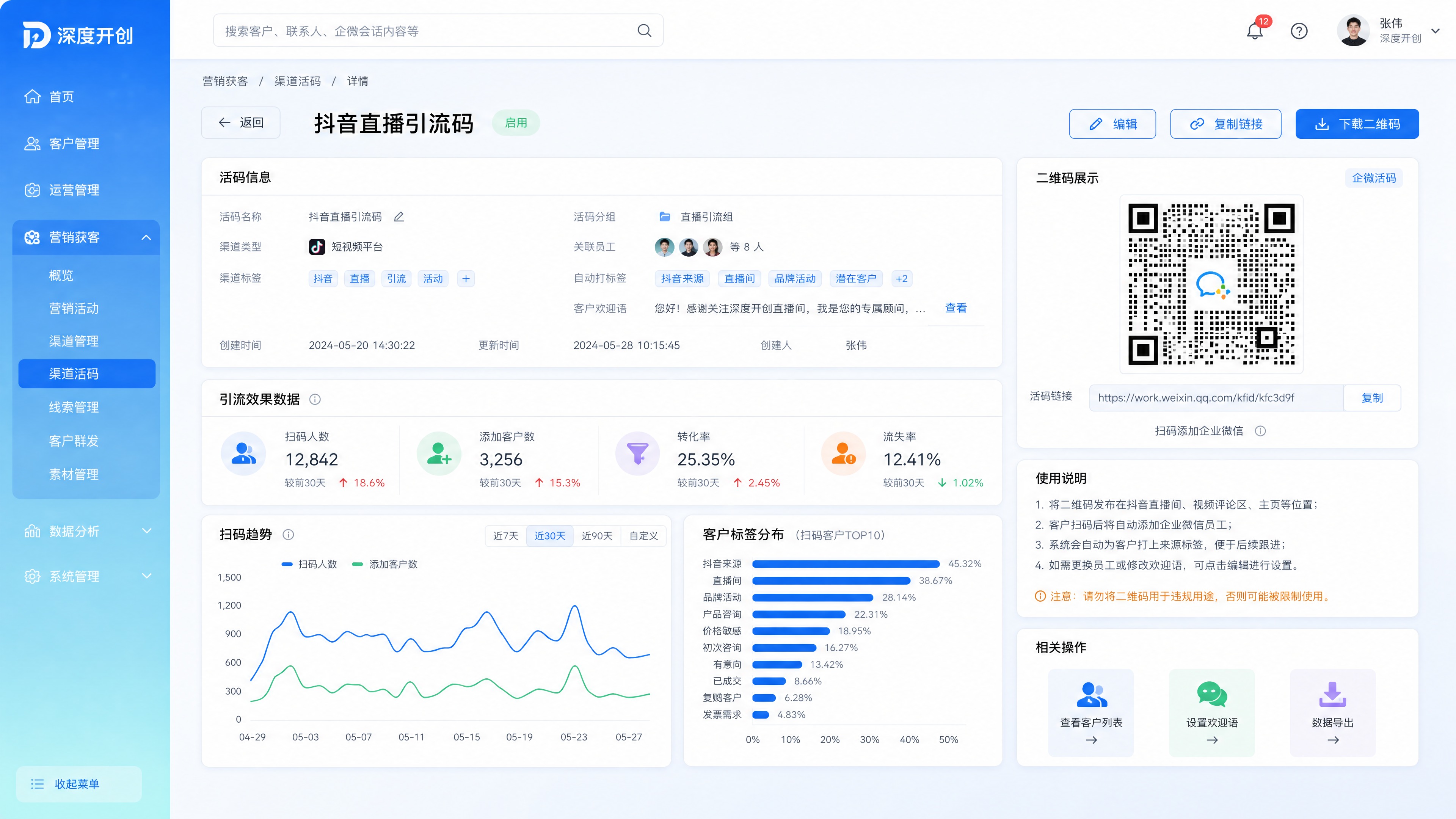Image resolution: width=1456 pixels, height=819 pixels.
Task: Show info tooltip next to 扫码趋势
Action: [x=288, y=535]
